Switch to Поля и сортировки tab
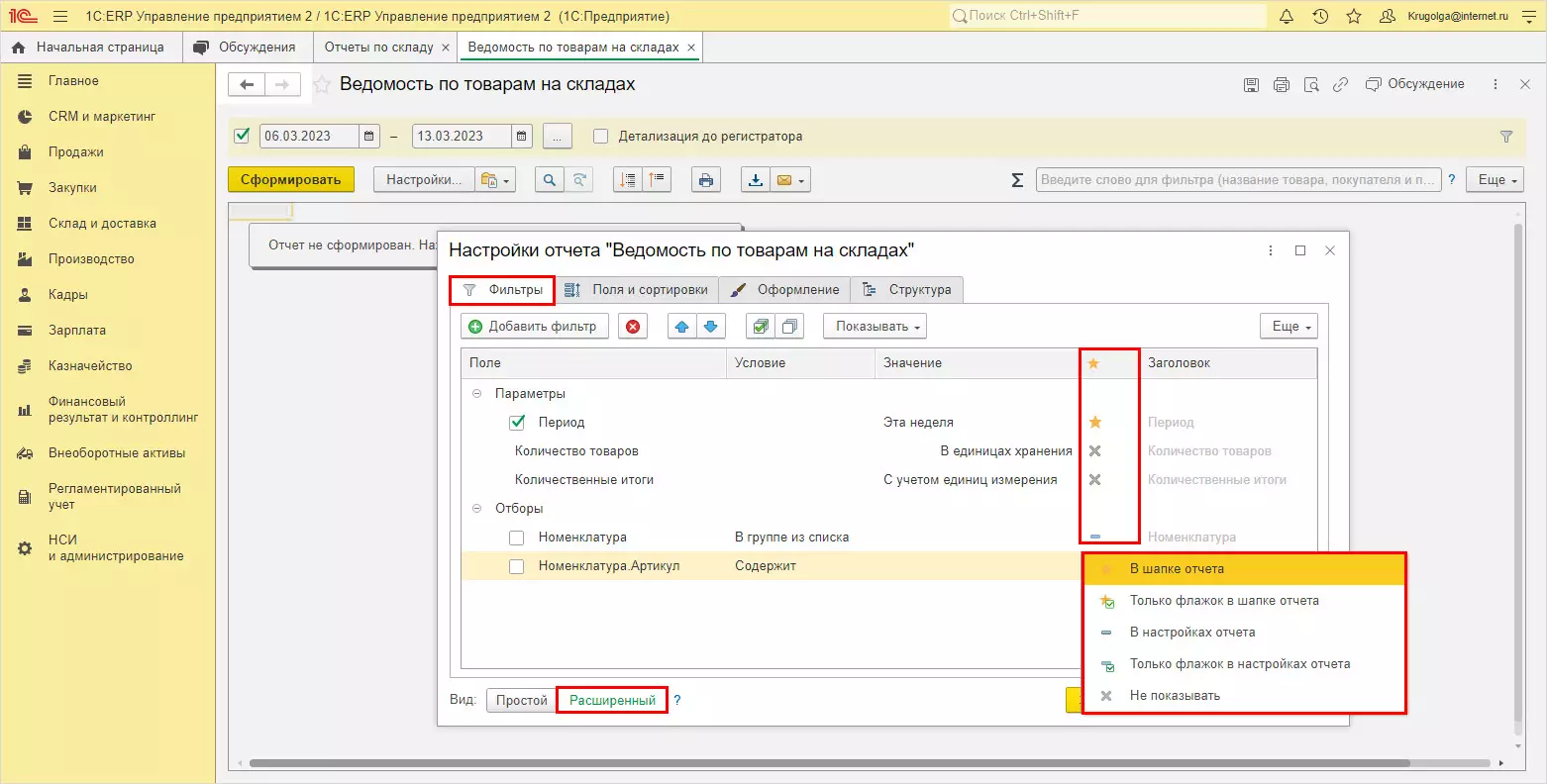 point(637,290)
